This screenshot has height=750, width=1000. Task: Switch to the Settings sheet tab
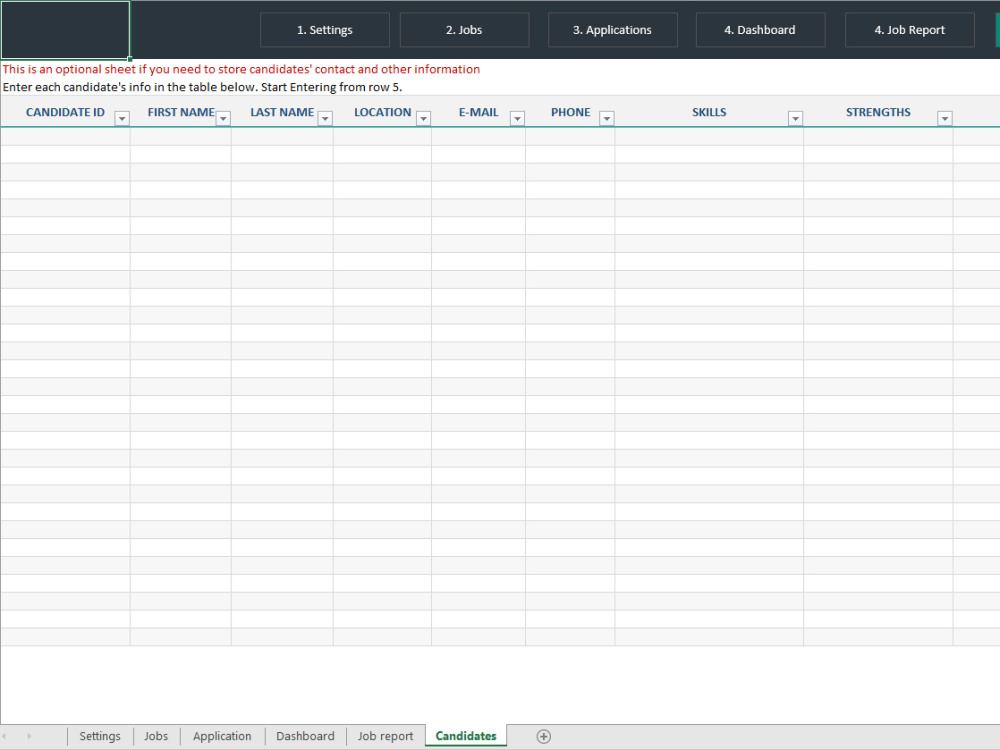click(100, 736)
